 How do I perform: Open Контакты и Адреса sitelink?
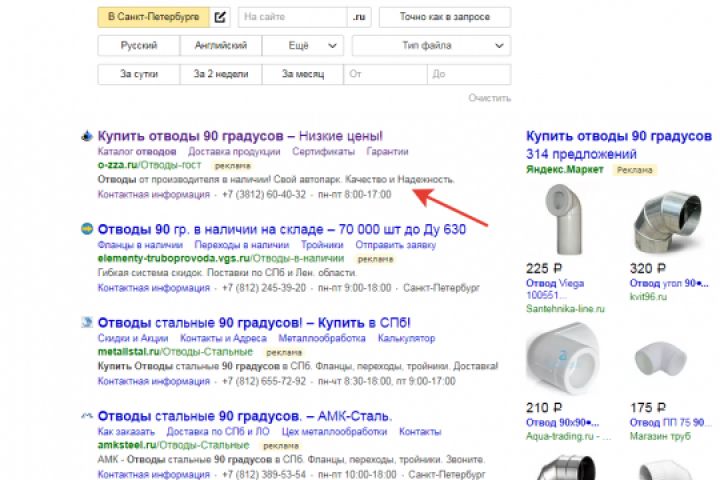click(223, 338)
